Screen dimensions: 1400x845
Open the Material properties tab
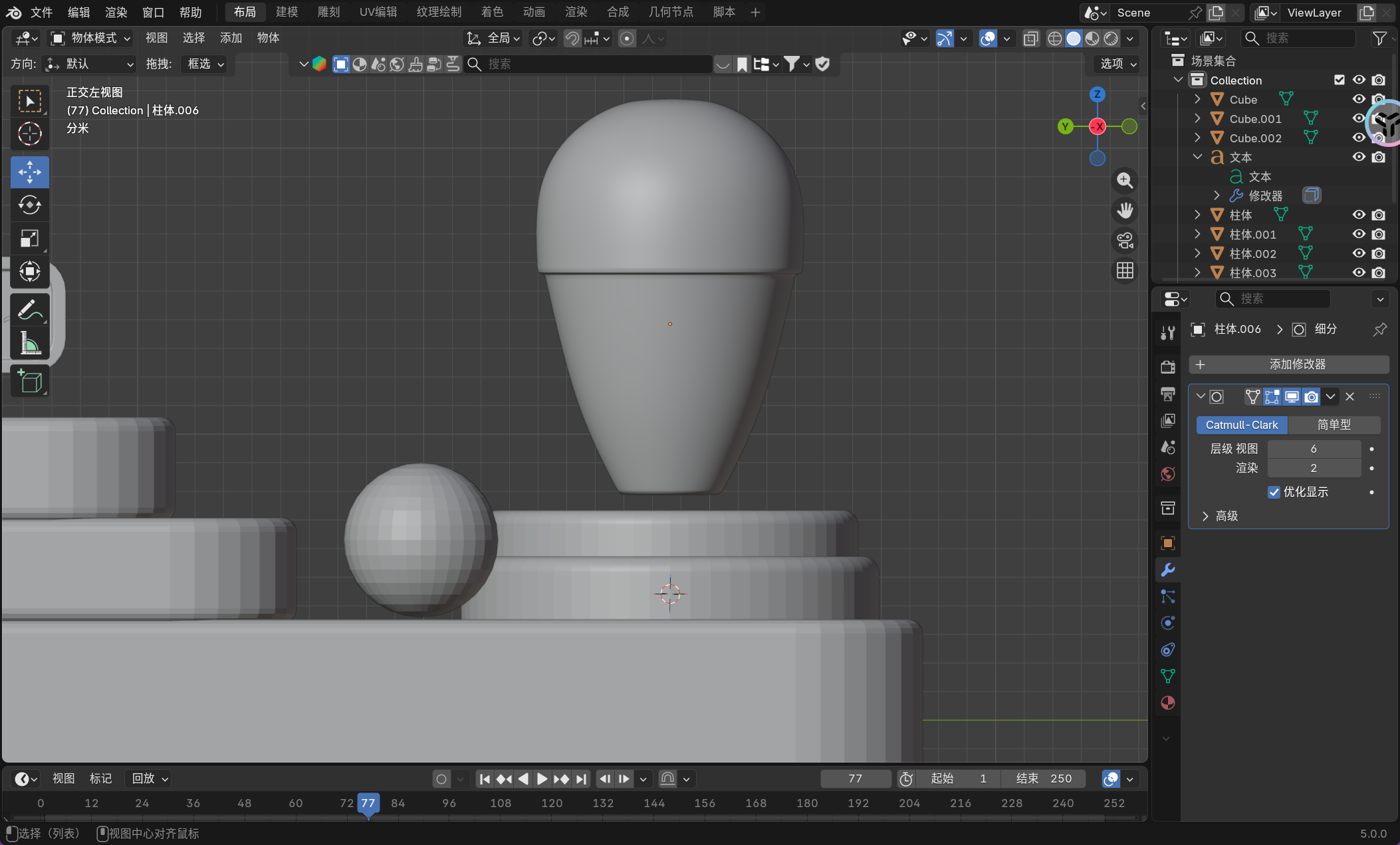click(1167, 703)
